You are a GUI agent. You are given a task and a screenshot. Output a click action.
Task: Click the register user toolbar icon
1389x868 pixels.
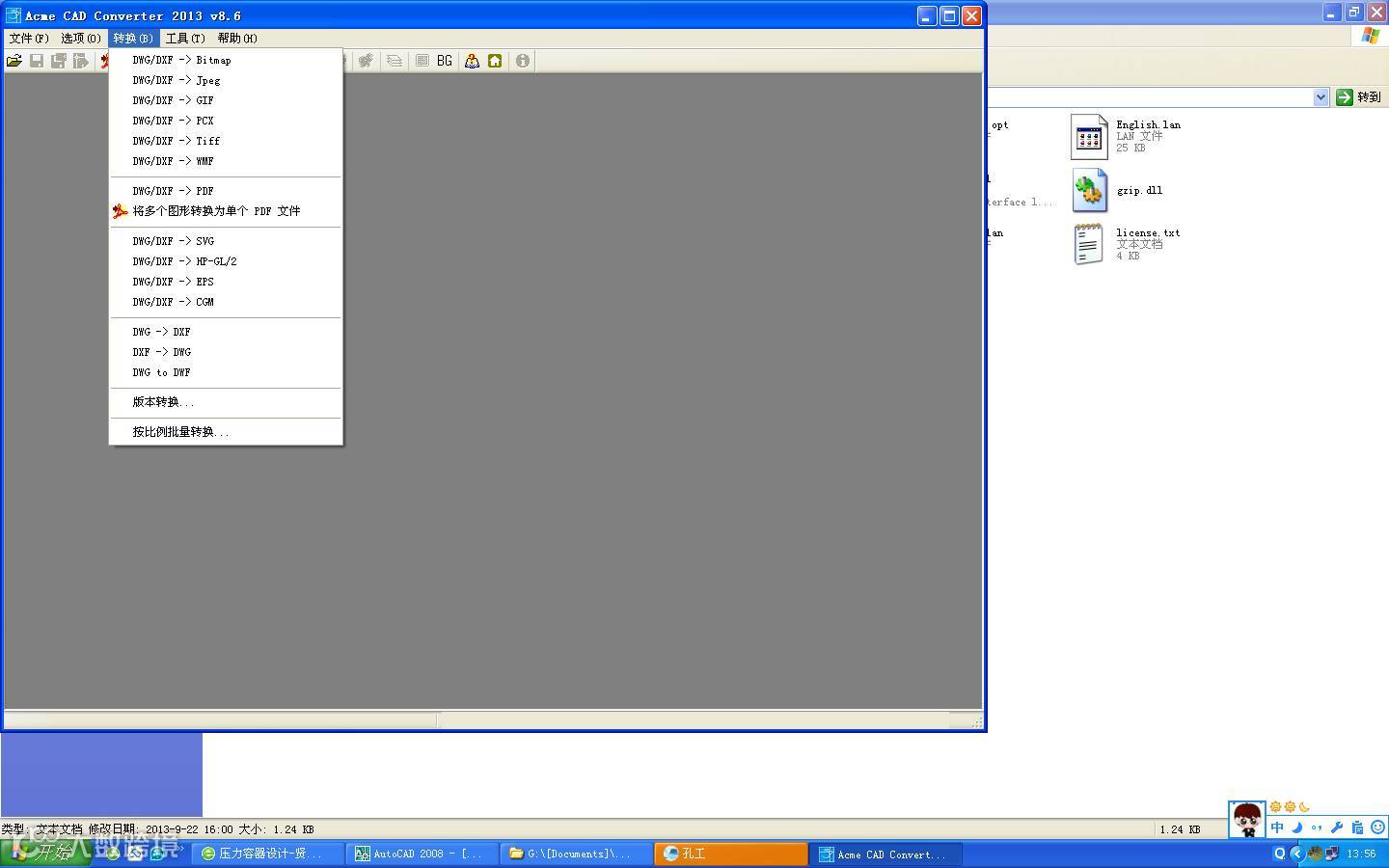click(x=472, y=61)
